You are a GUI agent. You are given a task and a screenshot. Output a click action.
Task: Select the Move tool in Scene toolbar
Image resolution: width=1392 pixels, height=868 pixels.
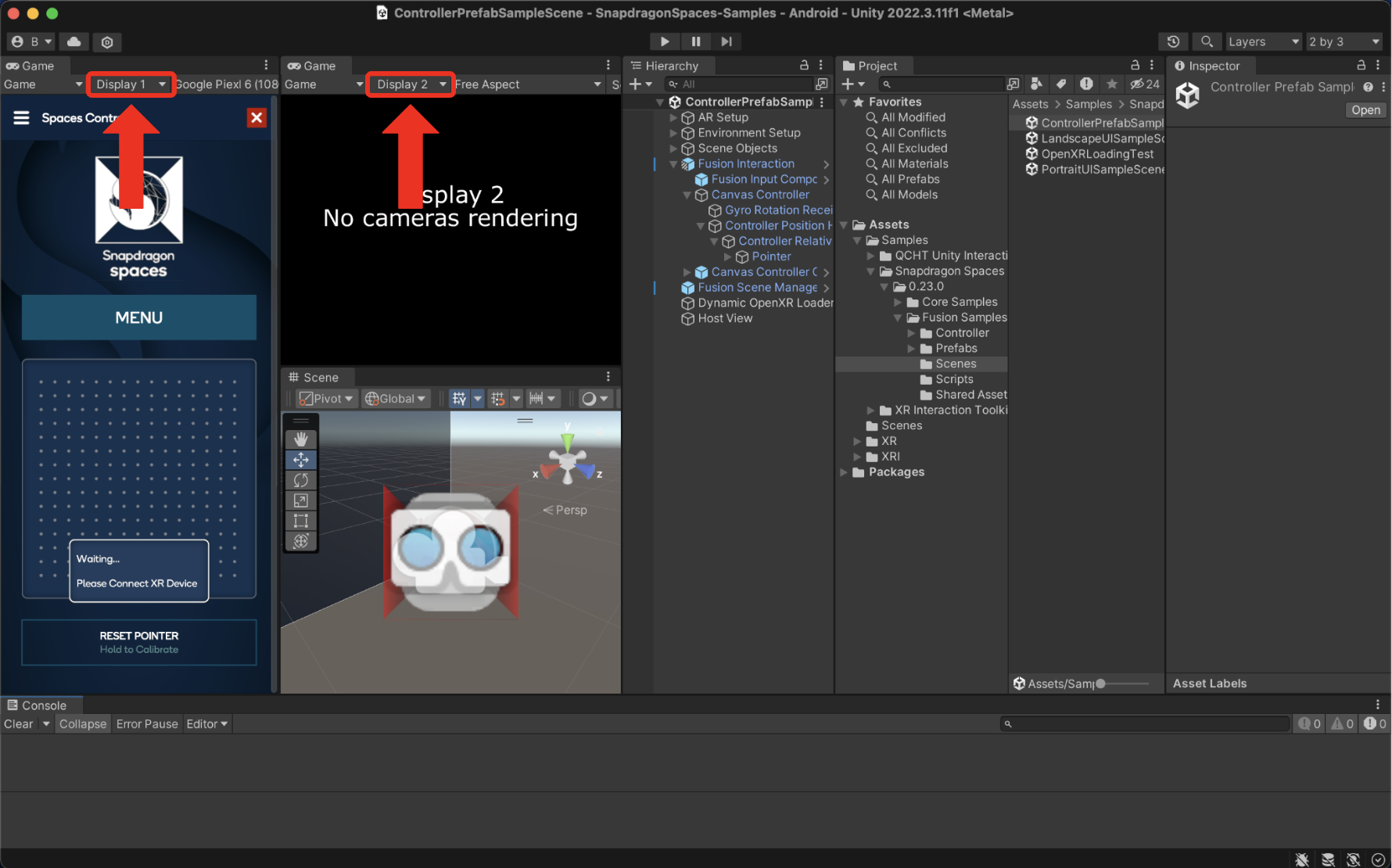coord(300,460)
